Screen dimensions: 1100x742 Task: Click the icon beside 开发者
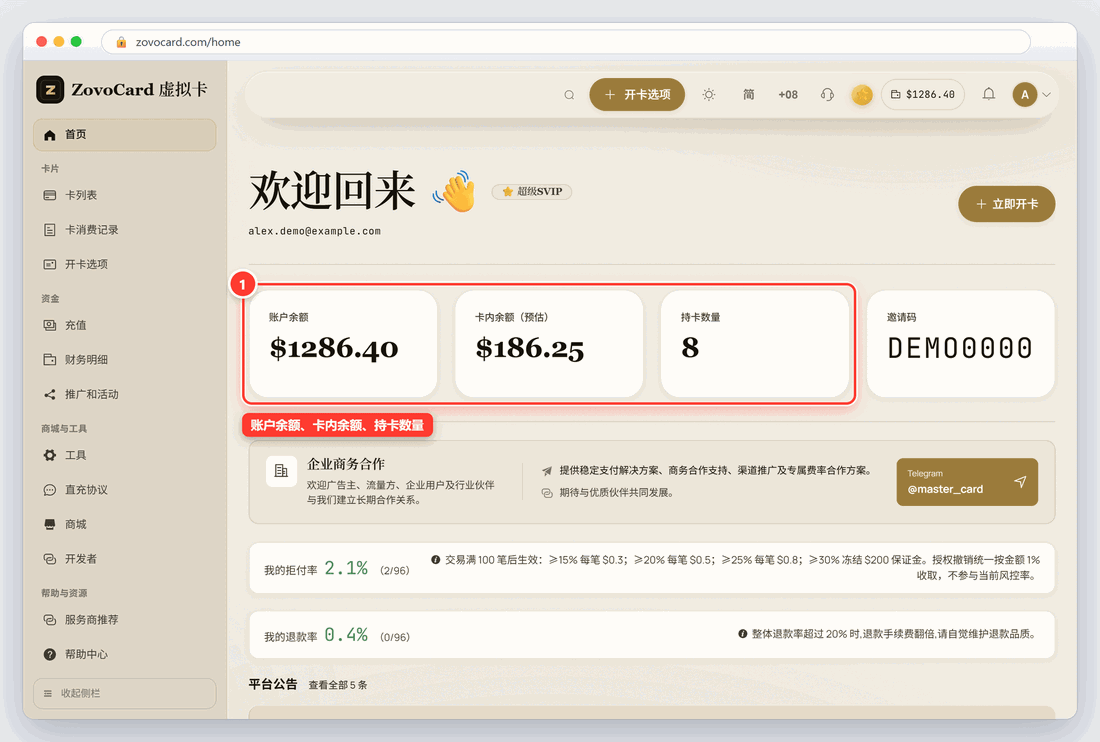50,559
